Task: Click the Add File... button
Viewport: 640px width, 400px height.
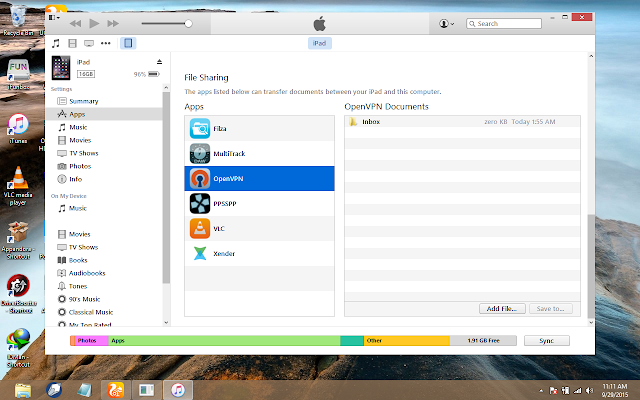Action: tap(502, 309)
